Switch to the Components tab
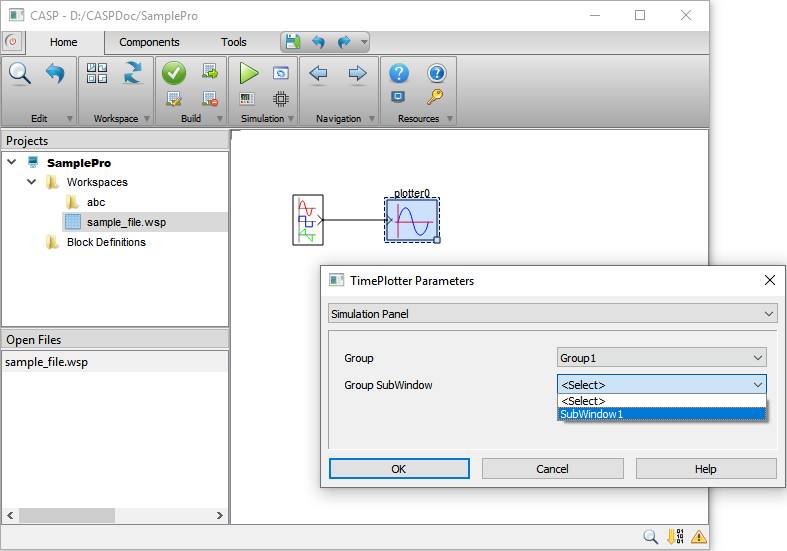The height and width of the screenshot is (551, 787). point(149,42)
